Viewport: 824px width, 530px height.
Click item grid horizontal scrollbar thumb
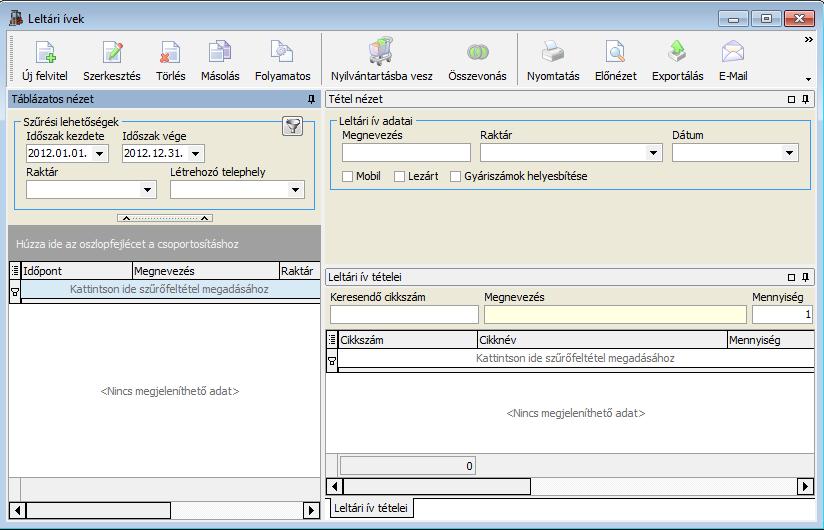tap(437, 486)
